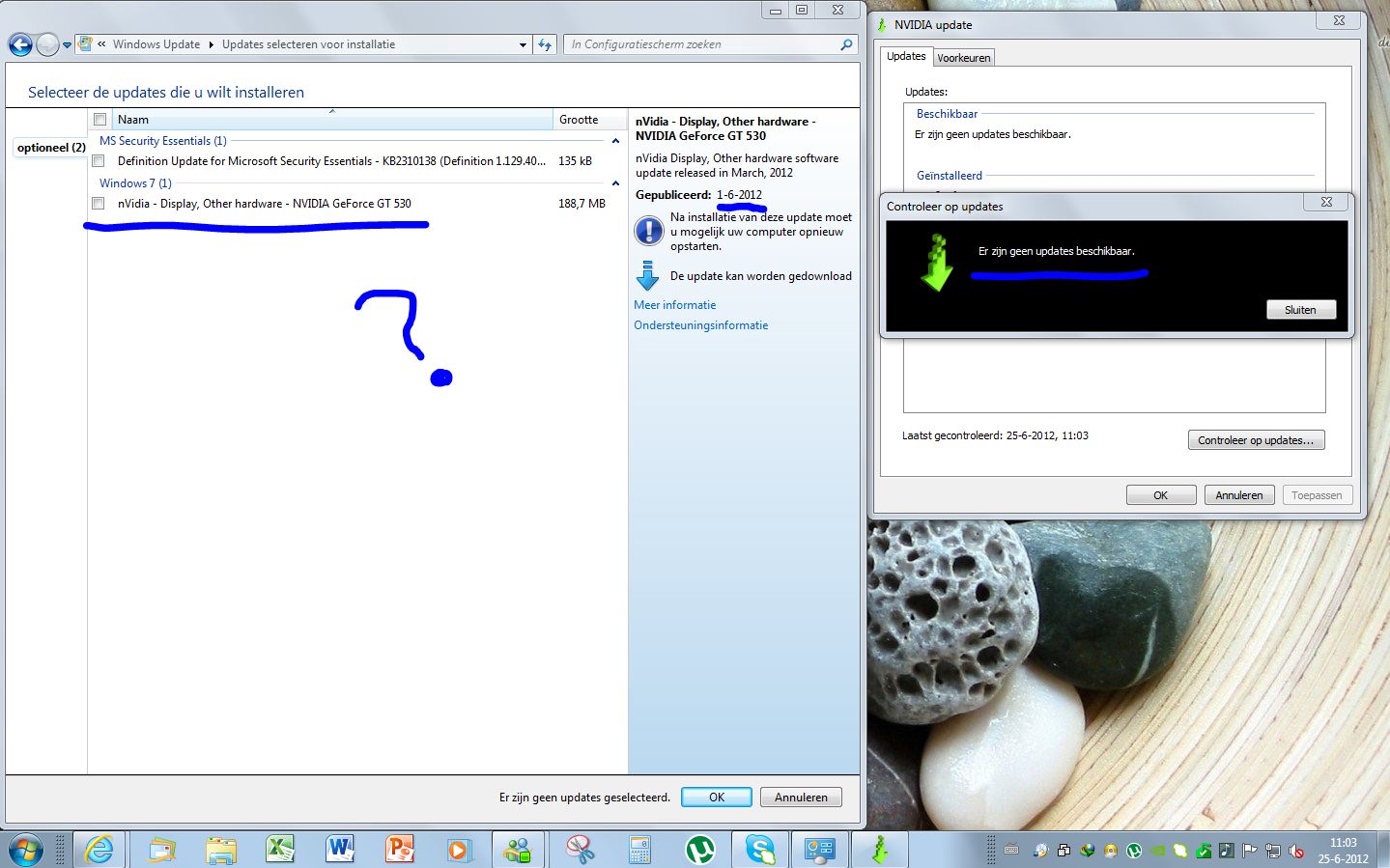Viewport: 1390px width, 868px height.
Task: Select the optioneel (2) category tab
Action: click(50, 148)
